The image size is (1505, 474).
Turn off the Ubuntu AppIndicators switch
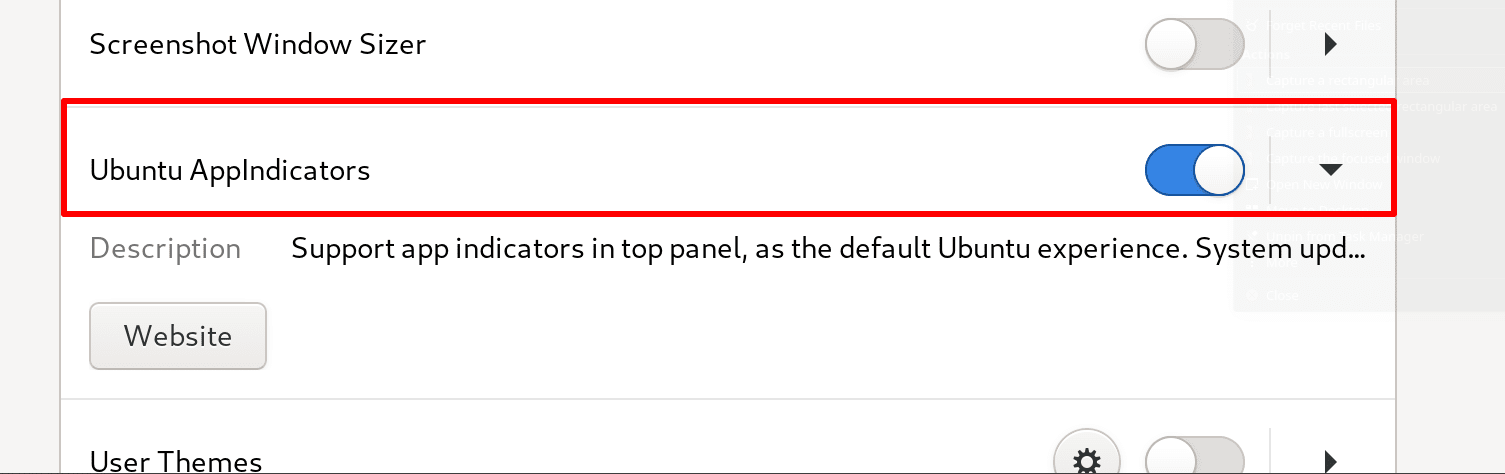coord(1194,171)
